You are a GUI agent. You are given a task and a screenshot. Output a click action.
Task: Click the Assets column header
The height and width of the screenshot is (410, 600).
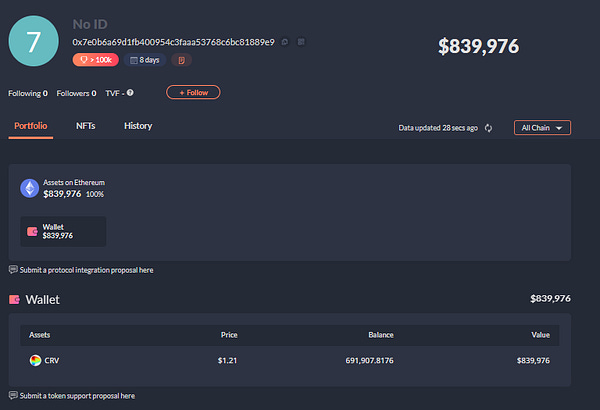[x=40, y=335]
